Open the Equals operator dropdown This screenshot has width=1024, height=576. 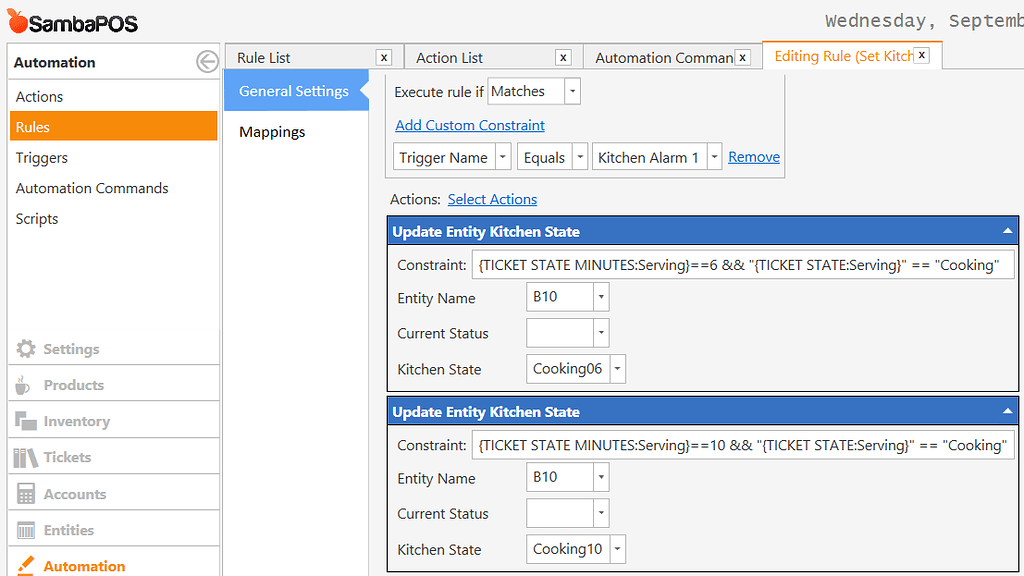point(580,157)
